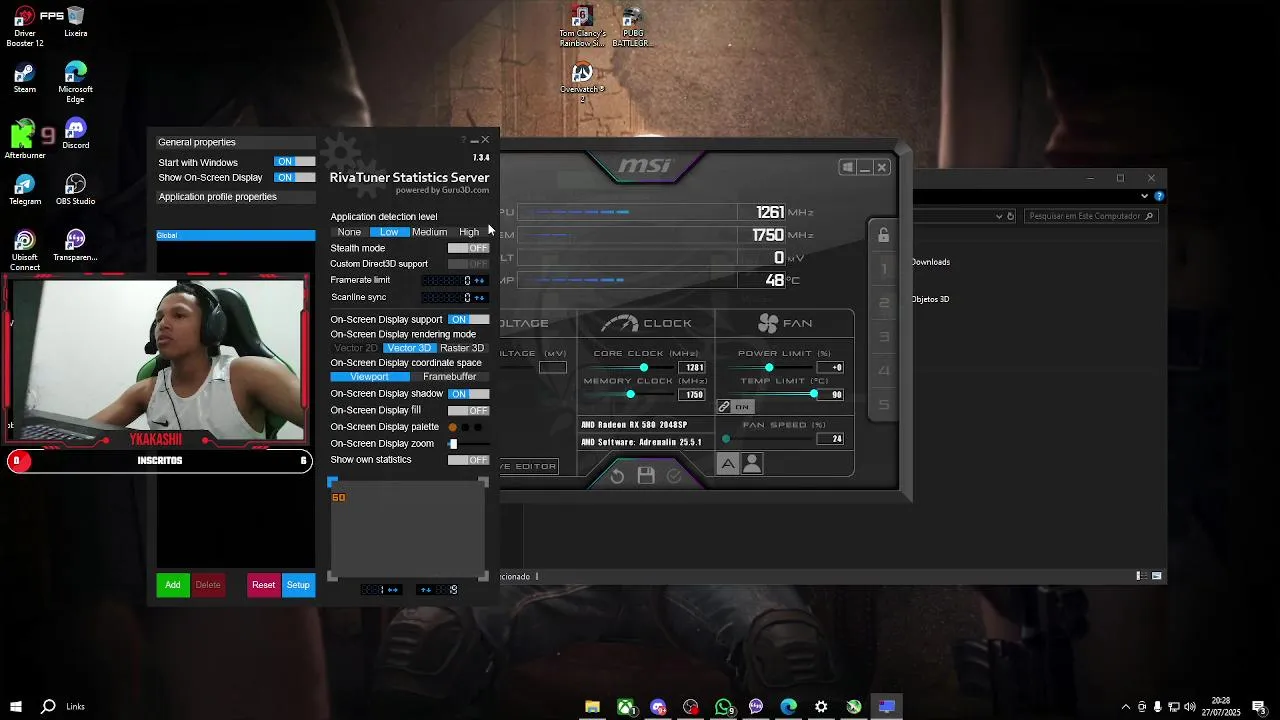Open WhatsApp from the taskbar
The image size is (1280, 720).
724,707
